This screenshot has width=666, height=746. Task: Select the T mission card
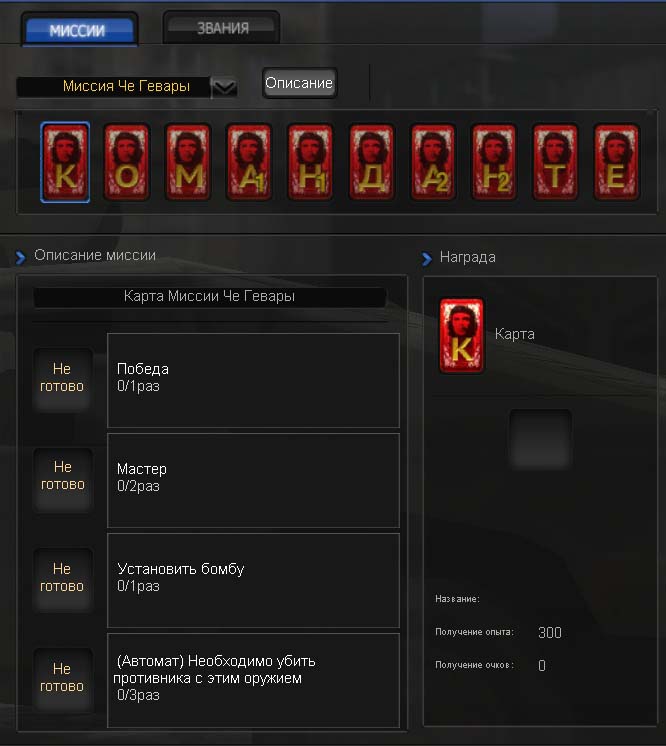(x=555, y=162)
